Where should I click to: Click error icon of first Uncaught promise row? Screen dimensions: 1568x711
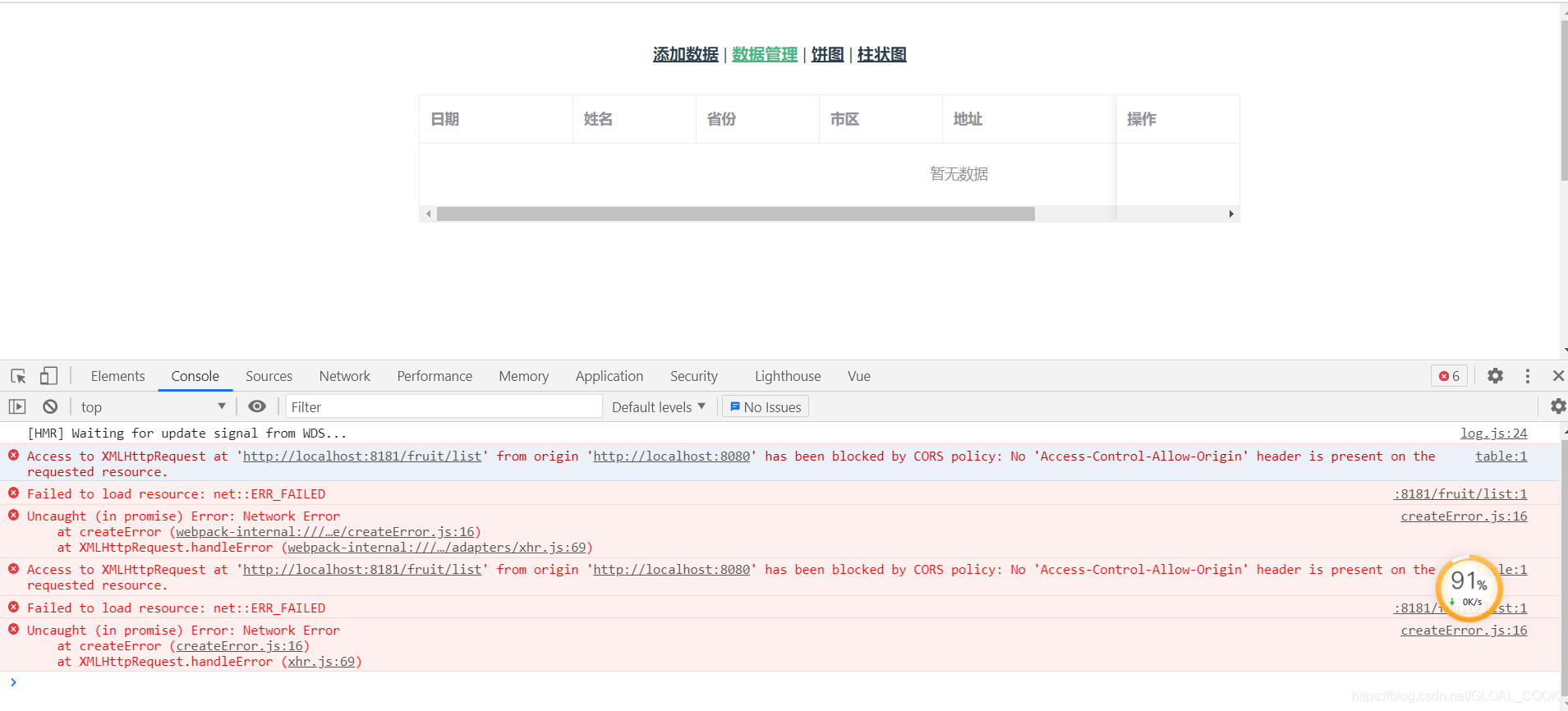click(13, 515)
